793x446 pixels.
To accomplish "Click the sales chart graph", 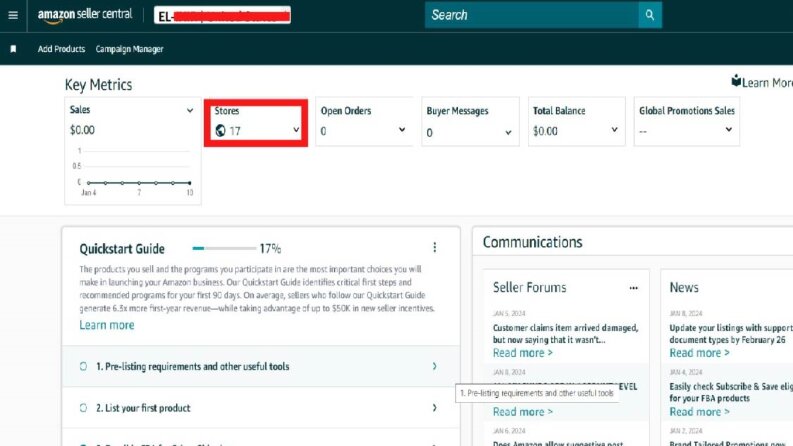I will coord(134,172).
